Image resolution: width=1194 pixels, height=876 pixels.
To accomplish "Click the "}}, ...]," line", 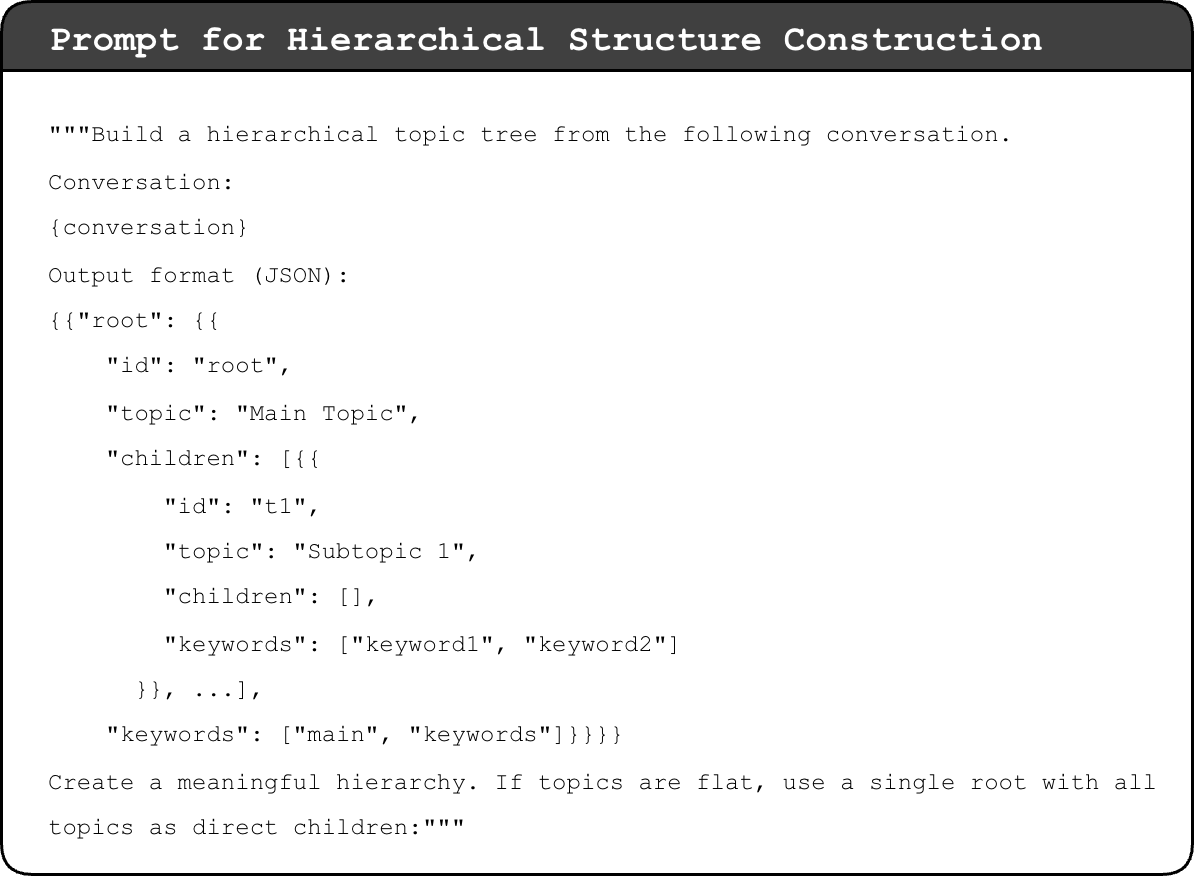I will (198, 690).
